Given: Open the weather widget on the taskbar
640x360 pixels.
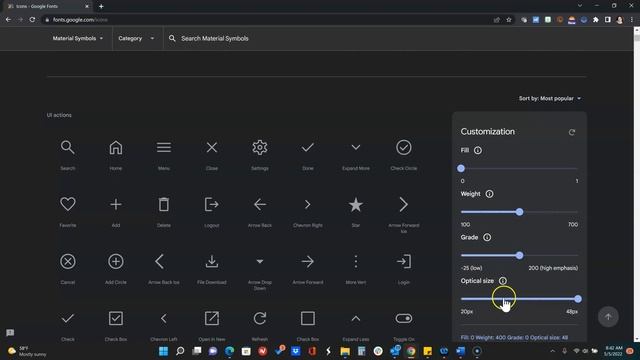Looking at the screenshot, I should pos(28,351).
